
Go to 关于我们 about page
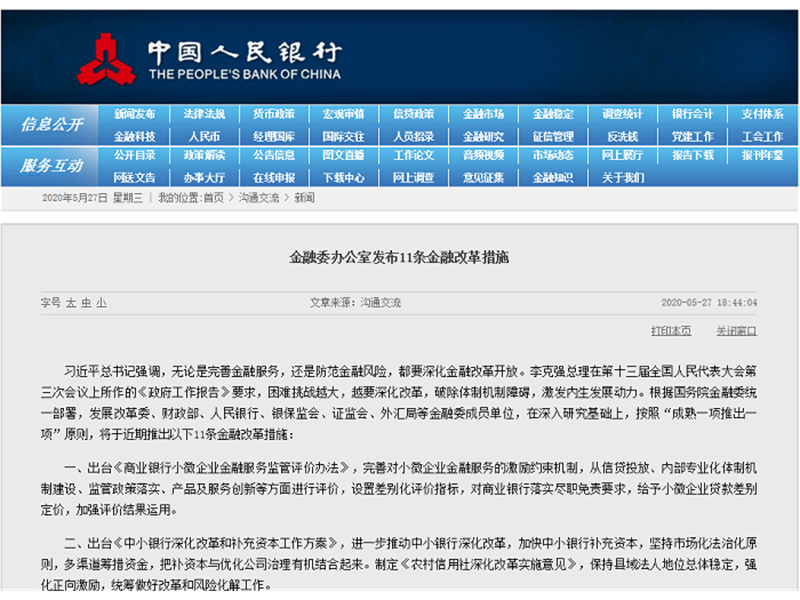pos(622,177)
